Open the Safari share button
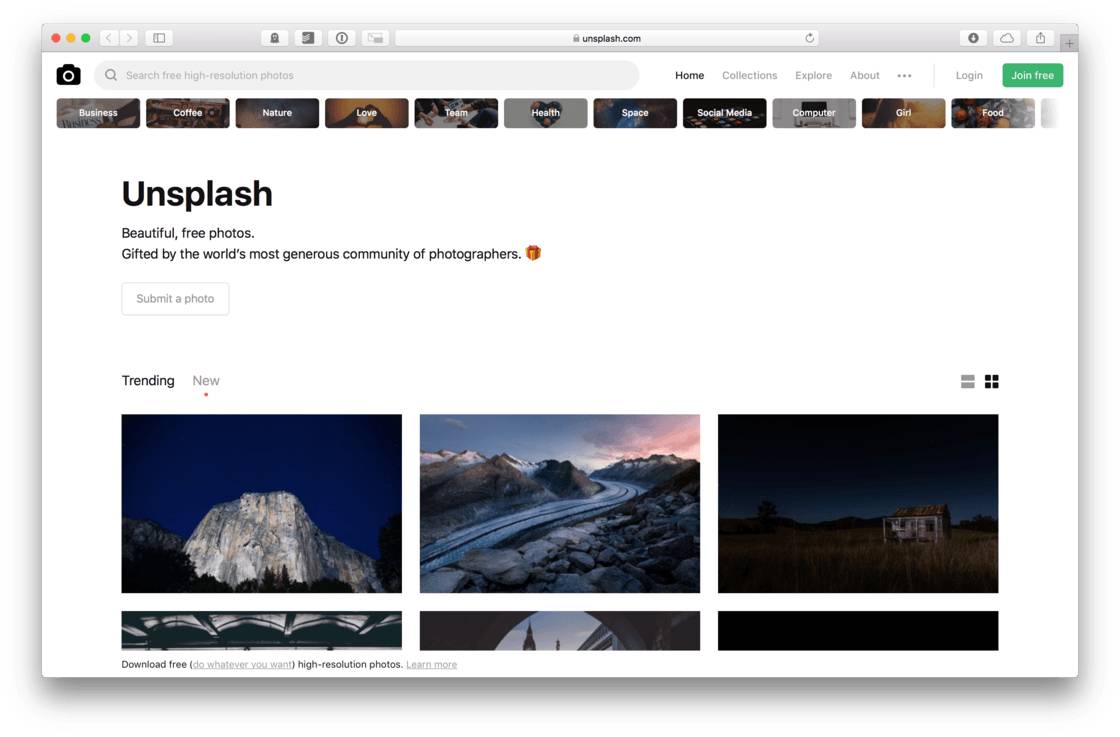The height and width of the screenshot is (737, 1120). click(1040, 38)
